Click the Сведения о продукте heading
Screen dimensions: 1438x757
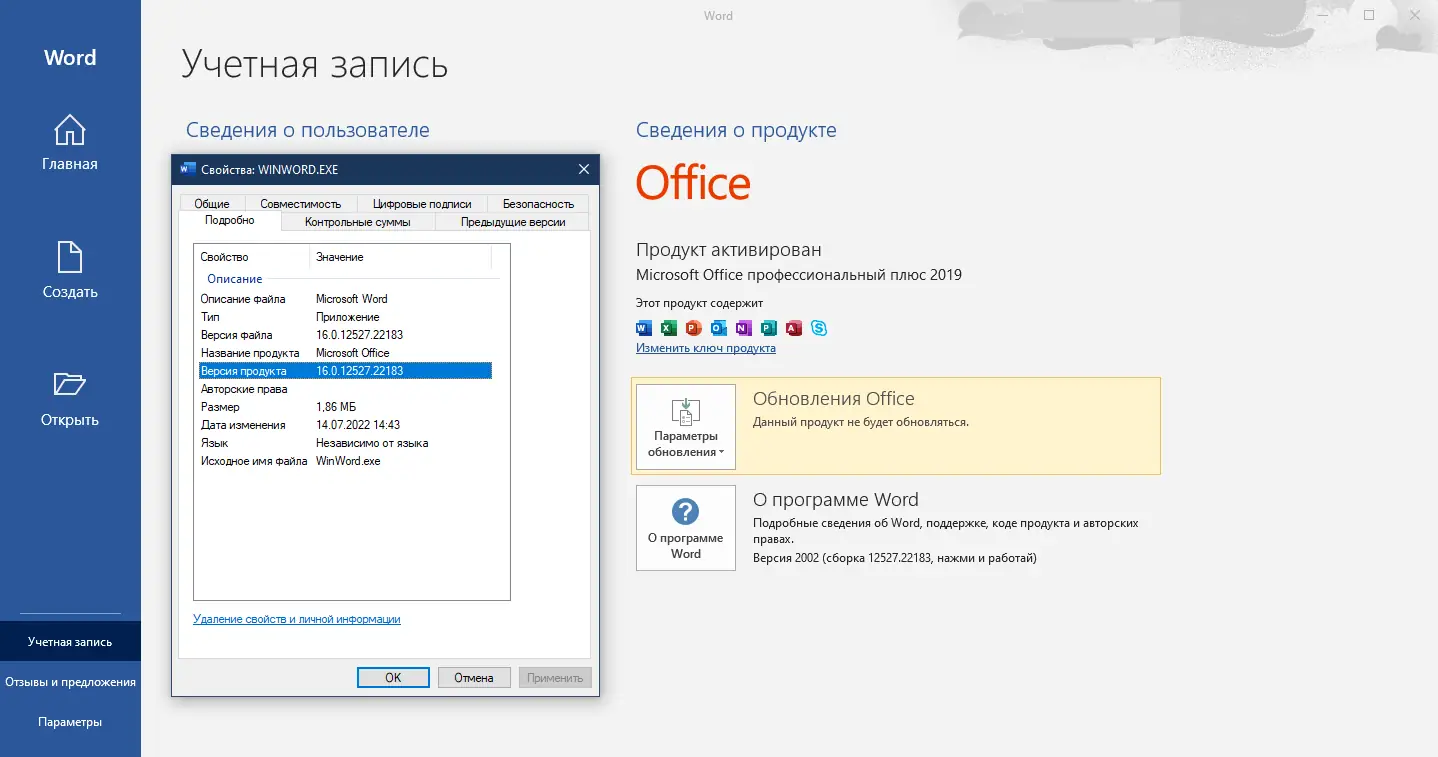click(736, 130)
